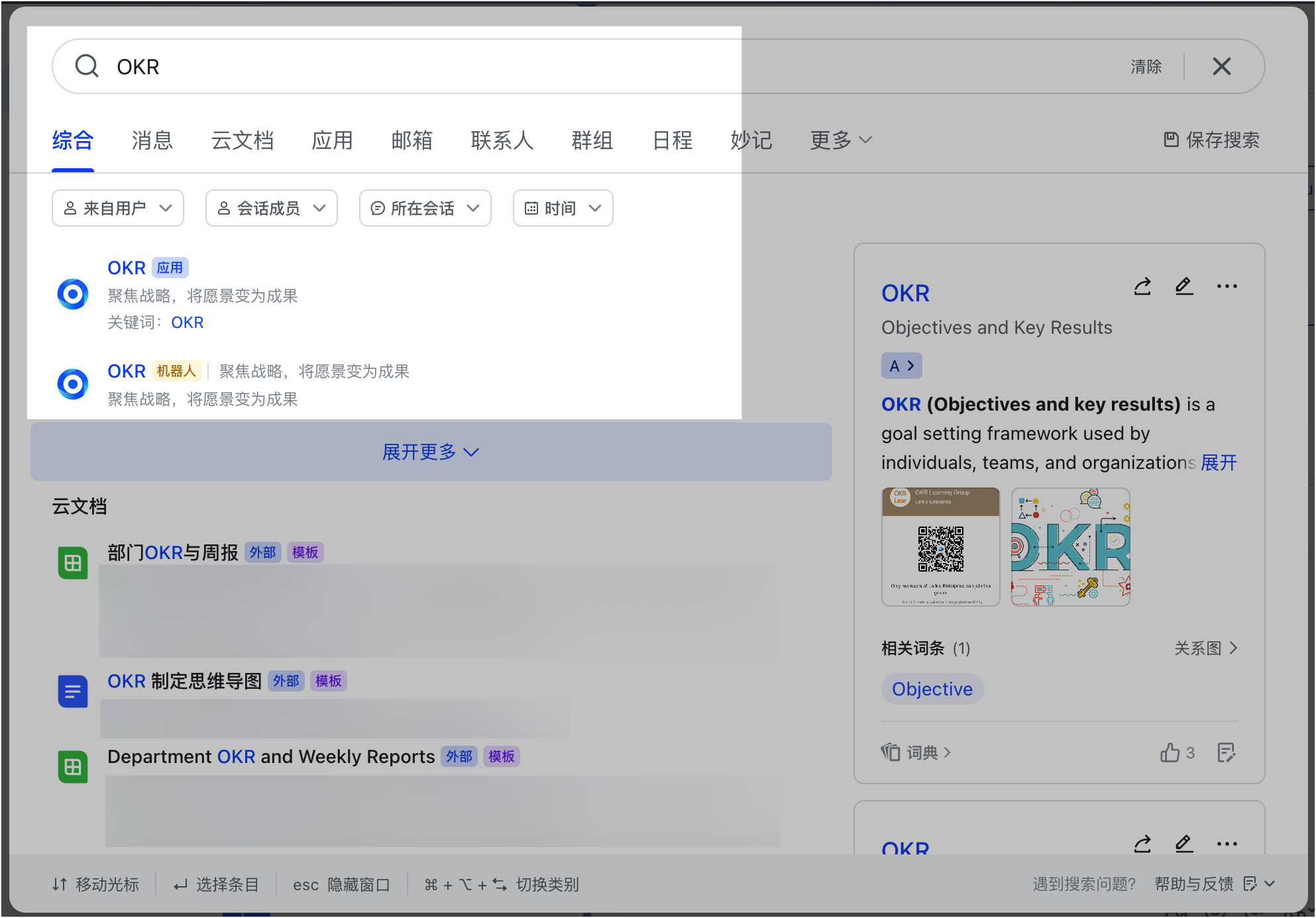Switch to the 联系人 tab
Viewport: 1316px width, 918px height.
[502, 140]
